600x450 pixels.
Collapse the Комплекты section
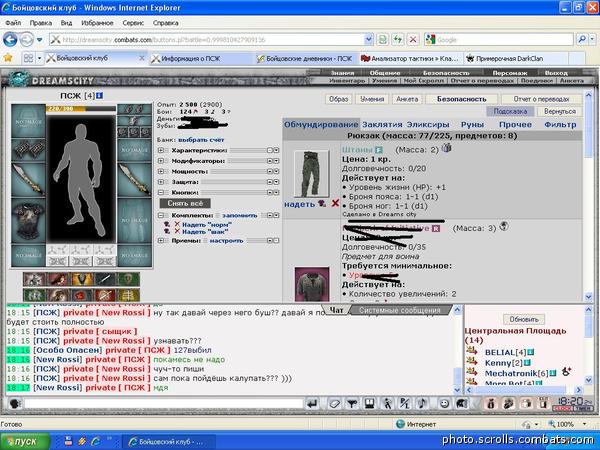click(x=161, y=215)
